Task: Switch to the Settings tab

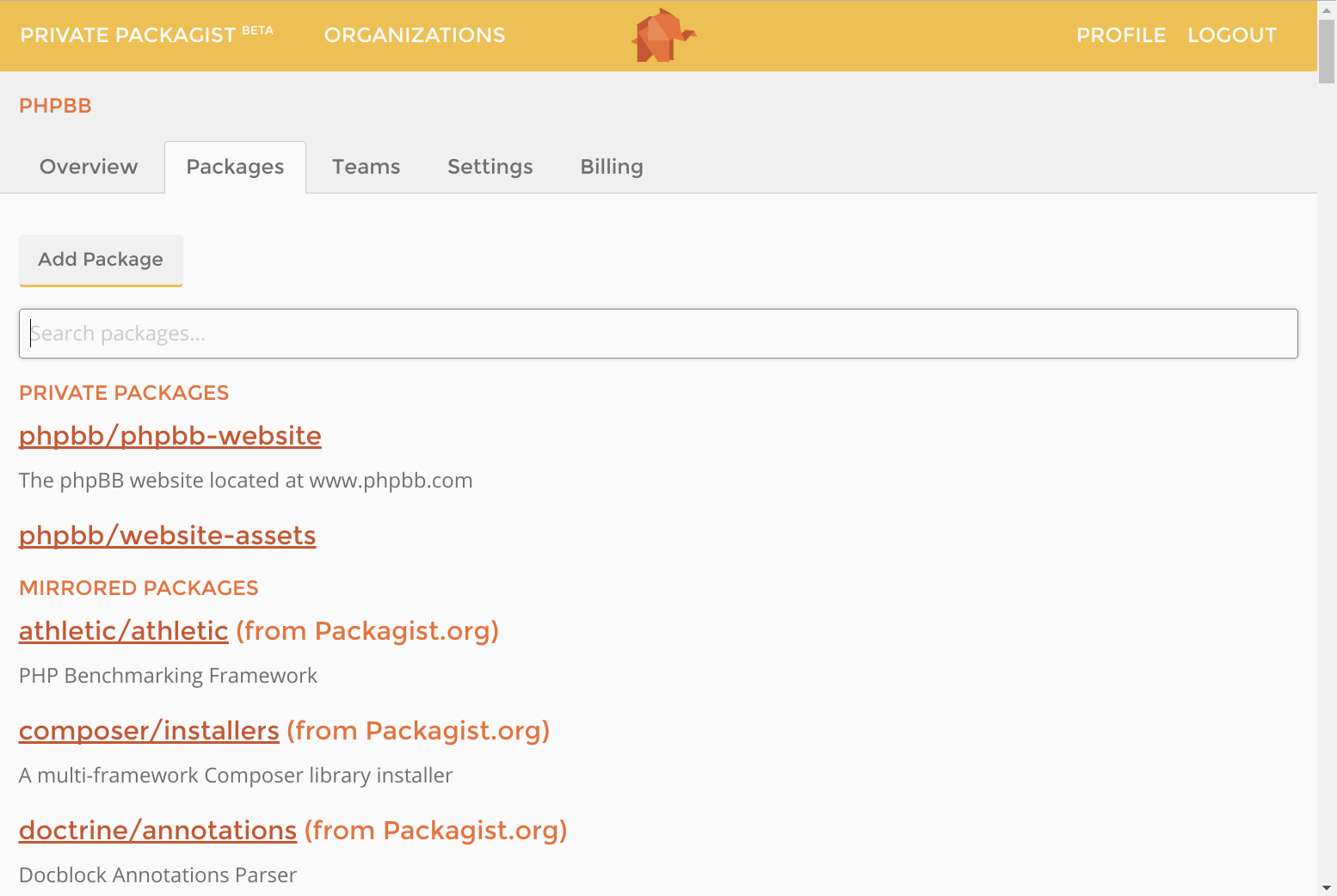Action: click(490, 167)
